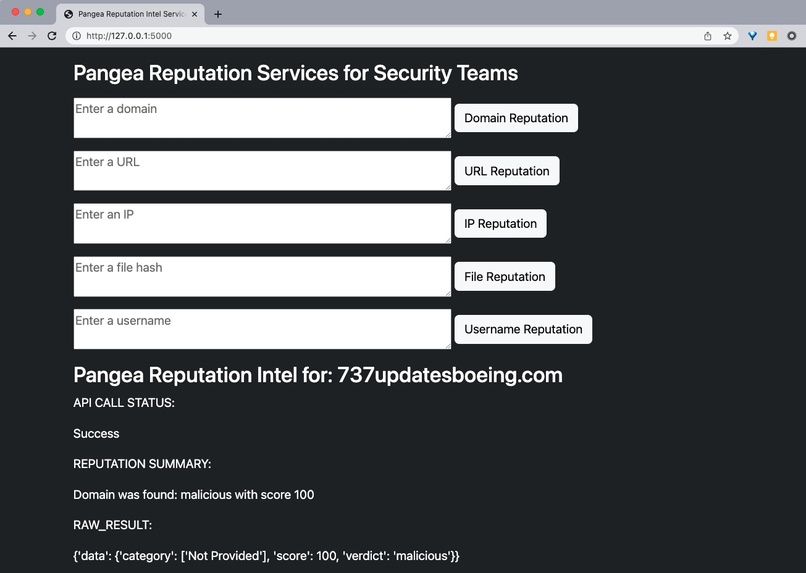The height and width of the screenshot is (573, 806).
Task: Focus the Enter a username text box
Action: point(262,329)
